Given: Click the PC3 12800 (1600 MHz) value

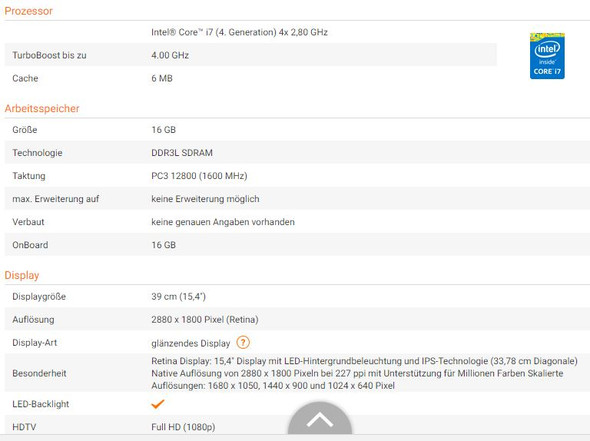Looking at the screenshot, I should pyautogui.click(x=199, y=176).
